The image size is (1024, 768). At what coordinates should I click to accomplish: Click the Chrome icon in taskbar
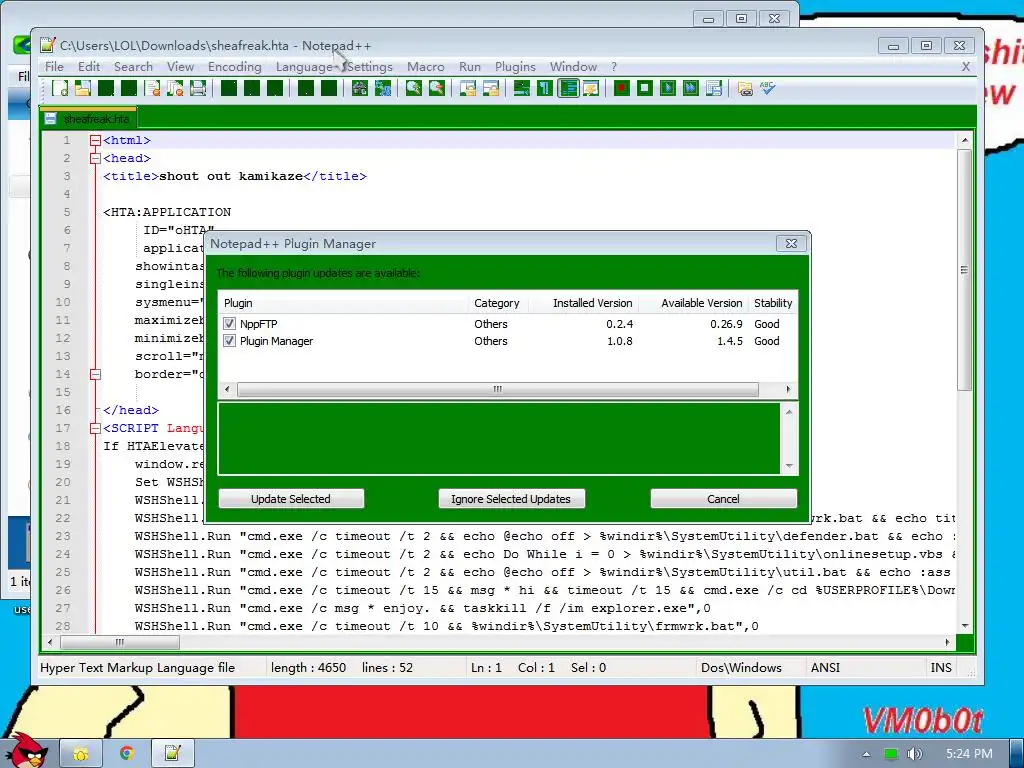pos(127,754)
